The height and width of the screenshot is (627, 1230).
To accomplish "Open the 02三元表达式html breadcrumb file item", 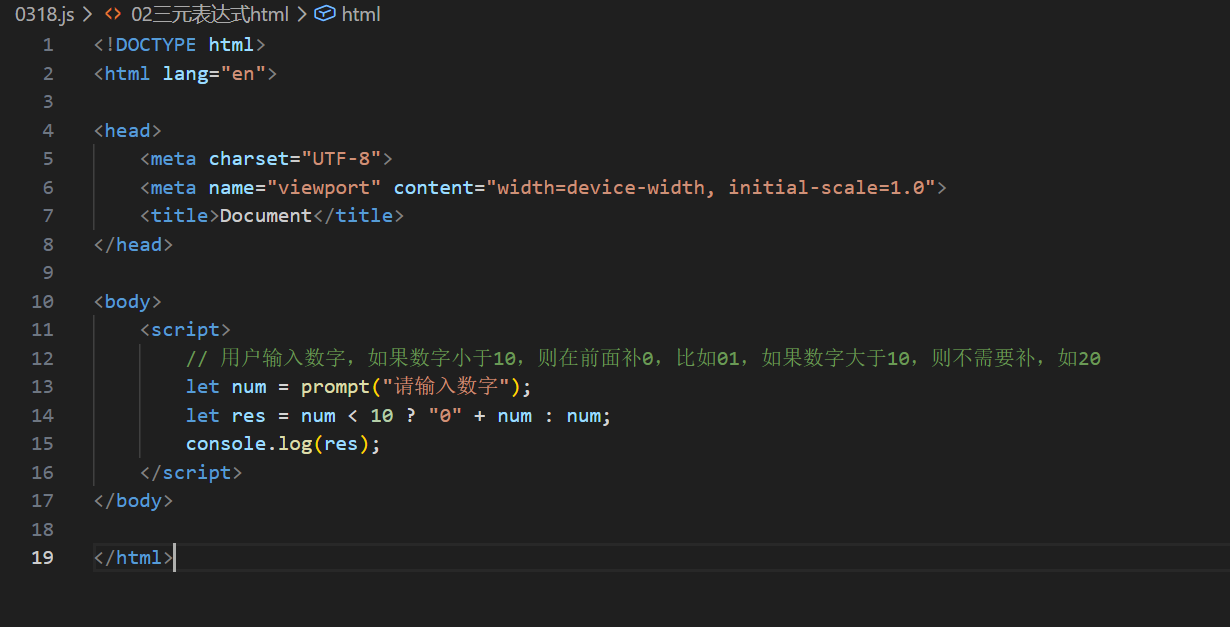I will tap(210, 14).
